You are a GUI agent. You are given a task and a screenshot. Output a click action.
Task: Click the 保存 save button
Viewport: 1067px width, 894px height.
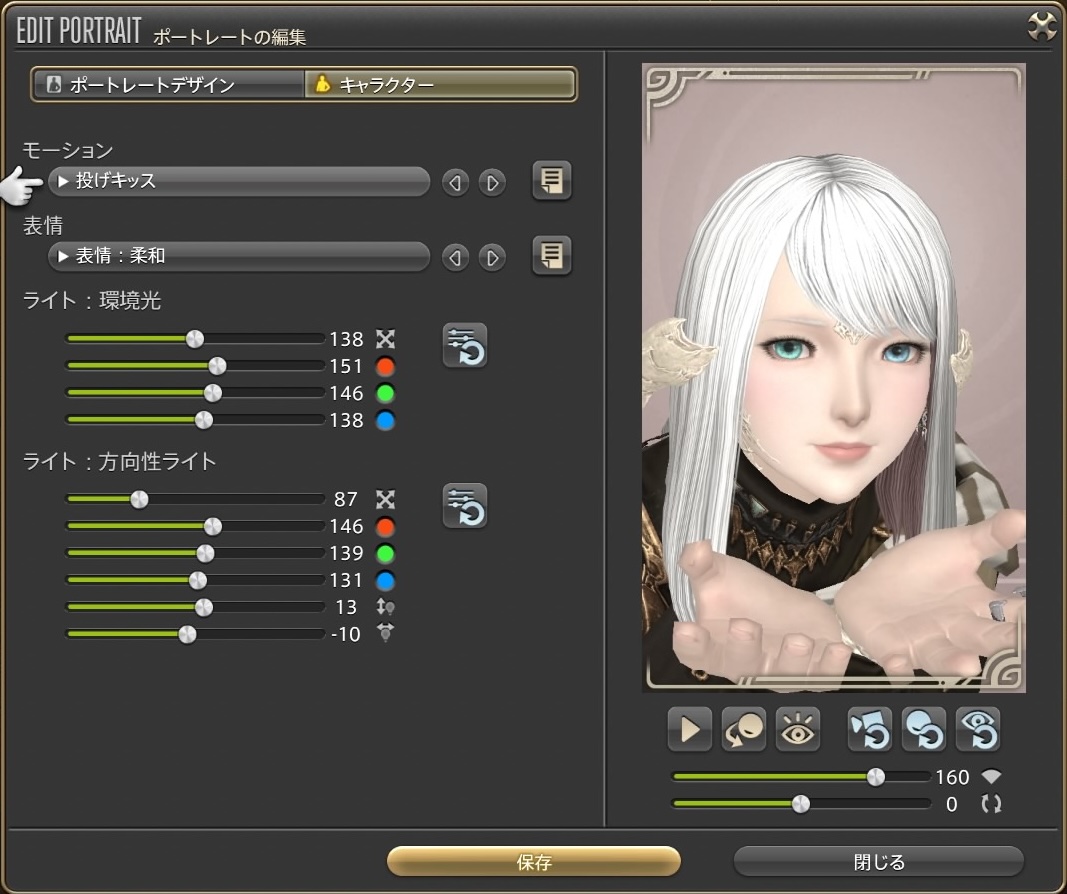click(x=533, y=862)
